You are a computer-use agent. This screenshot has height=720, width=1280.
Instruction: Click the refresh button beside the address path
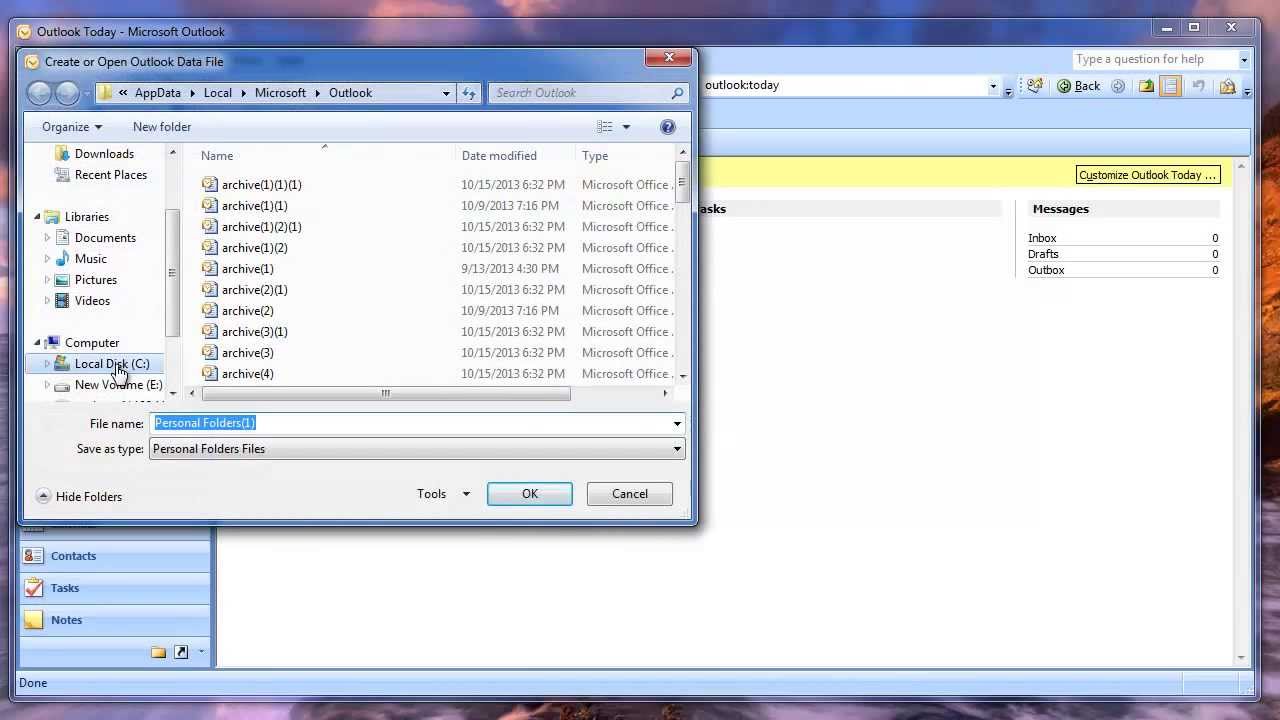click(x=469, y=93)
